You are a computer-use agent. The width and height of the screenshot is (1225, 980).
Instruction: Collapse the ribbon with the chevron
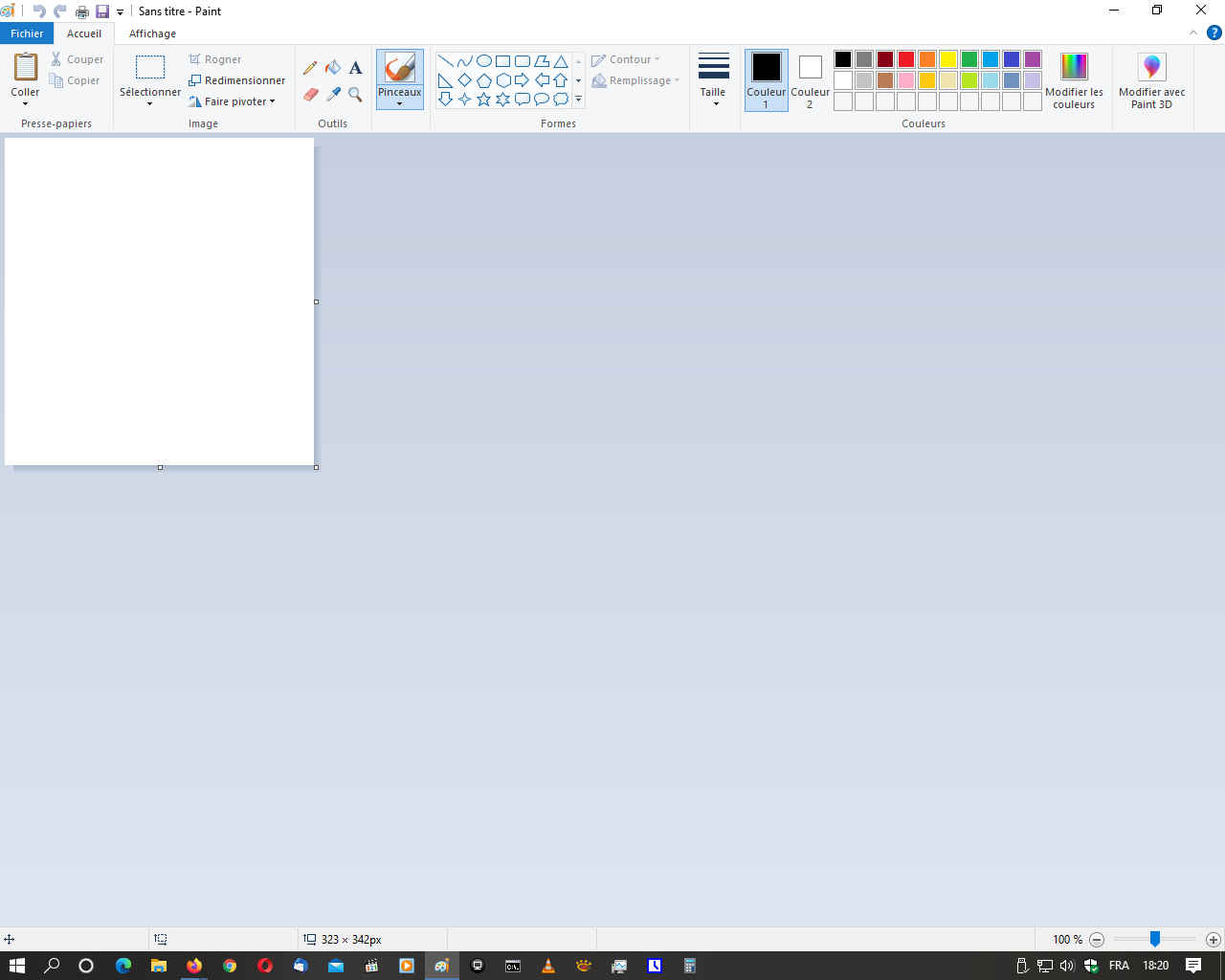[1192, 33]
